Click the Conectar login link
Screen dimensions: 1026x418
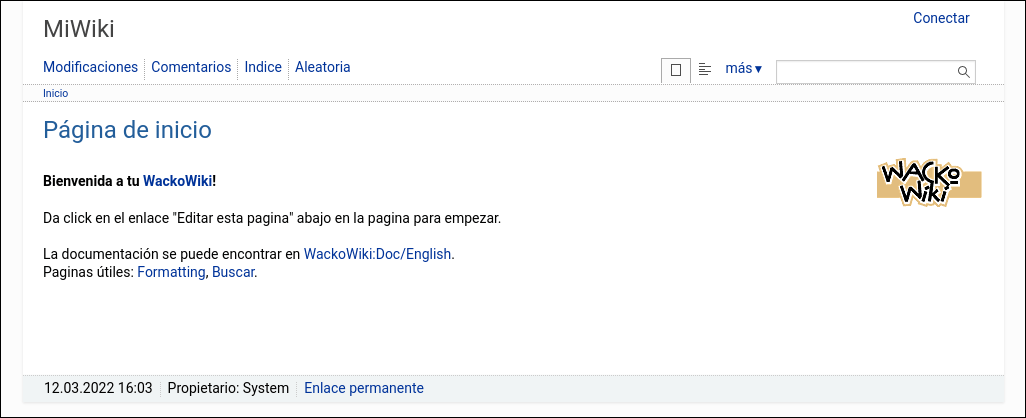tap(941, 18)
